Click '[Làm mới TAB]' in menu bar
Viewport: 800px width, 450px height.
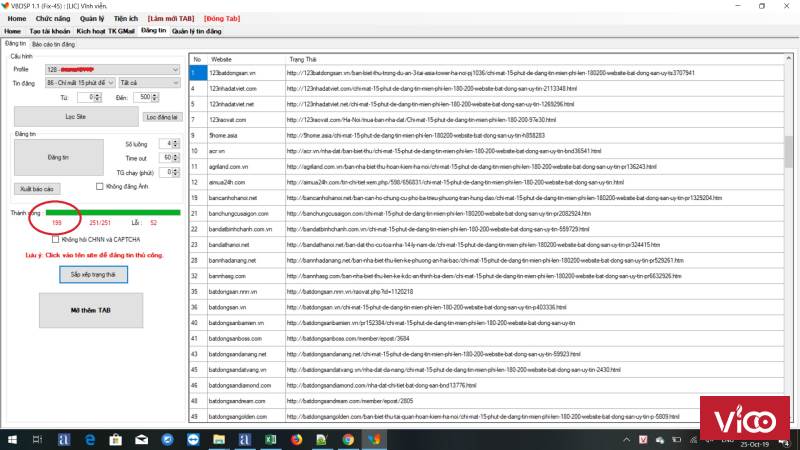point(171,18)
